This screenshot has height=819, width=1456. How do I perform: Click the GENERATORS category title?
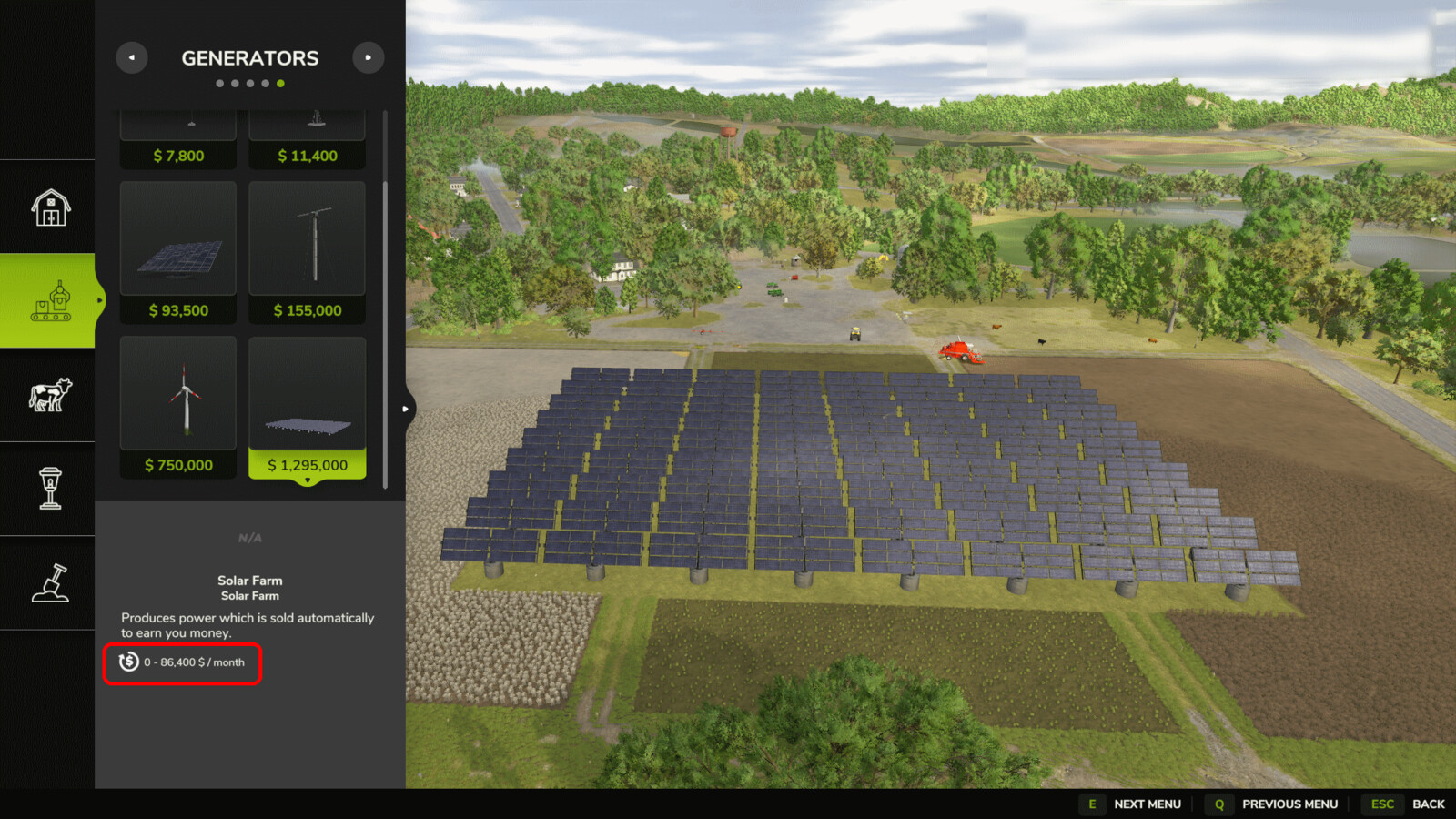(x=249, y=58)
